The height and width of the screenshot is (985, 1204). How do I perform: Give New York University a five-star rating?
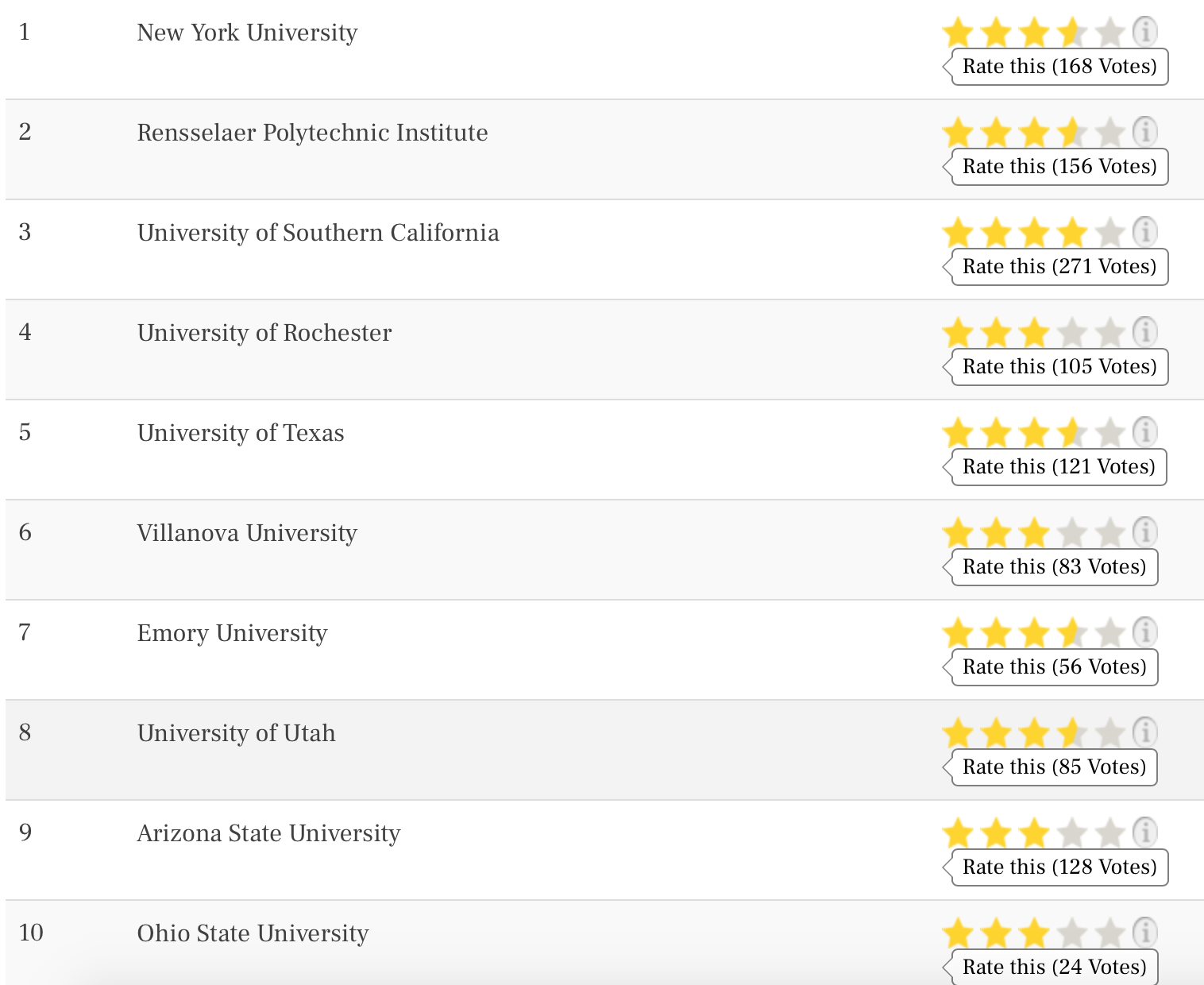tap(1109, 33)
